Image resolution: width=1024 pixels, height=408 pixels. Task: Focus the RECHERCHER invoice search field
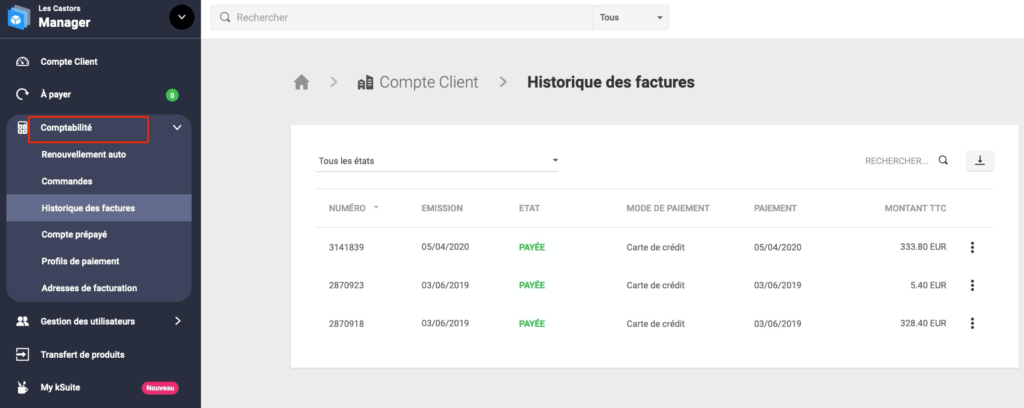coord(896,161)
